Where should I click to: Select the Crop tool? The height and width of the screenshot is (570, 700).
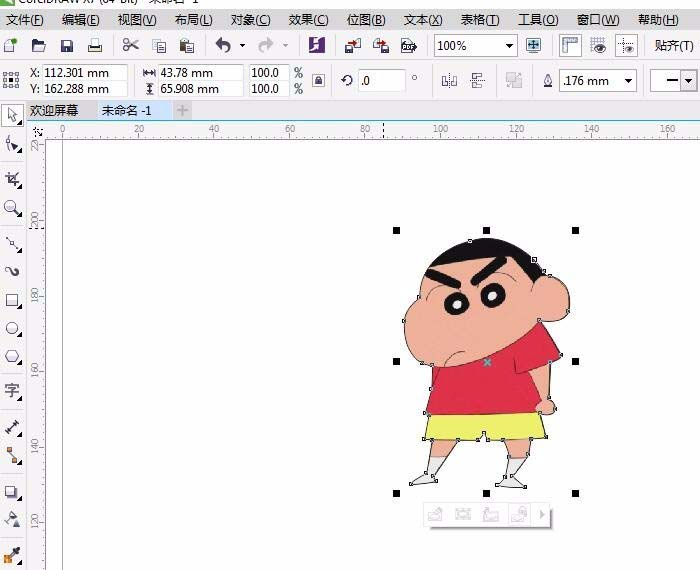tap(12, 179)
